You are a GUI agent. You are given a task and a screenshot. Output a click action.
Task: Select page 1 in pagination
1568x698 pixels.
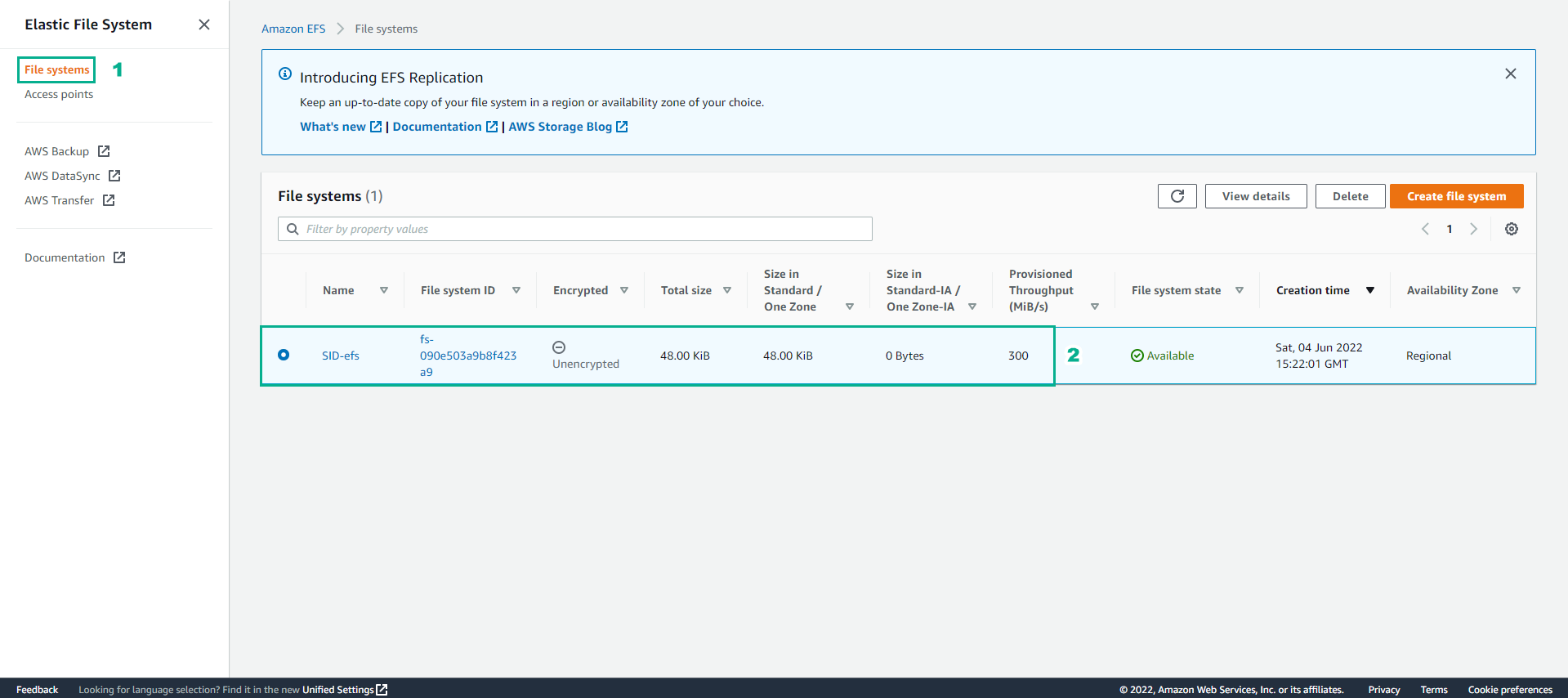click(x=1450, y=229)
